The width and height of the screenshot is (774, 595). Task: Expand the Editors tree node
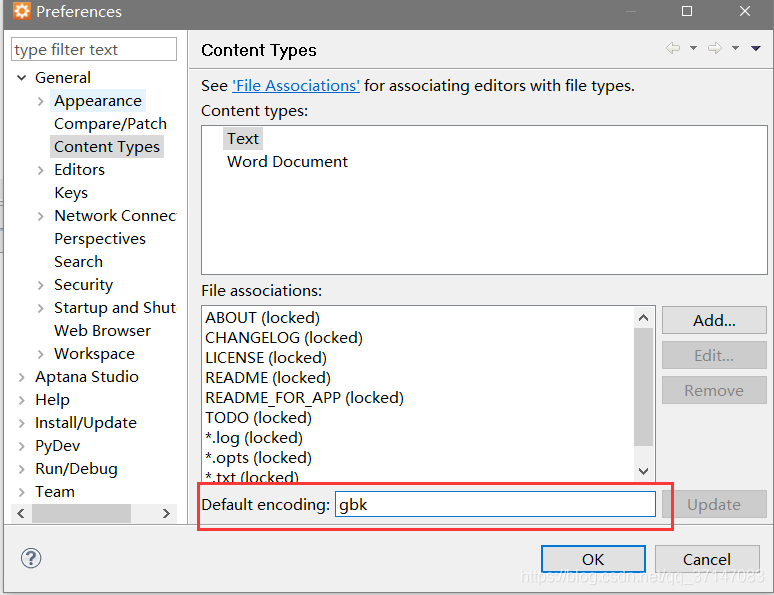pyautogui.click(x=40, y=170)
